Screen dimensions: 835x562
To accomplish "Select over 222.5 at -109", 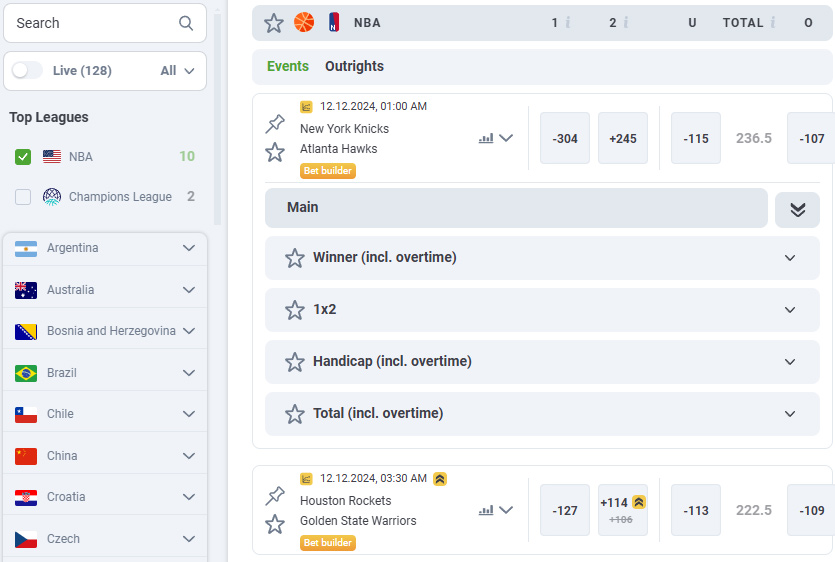I will pos(811,510).
